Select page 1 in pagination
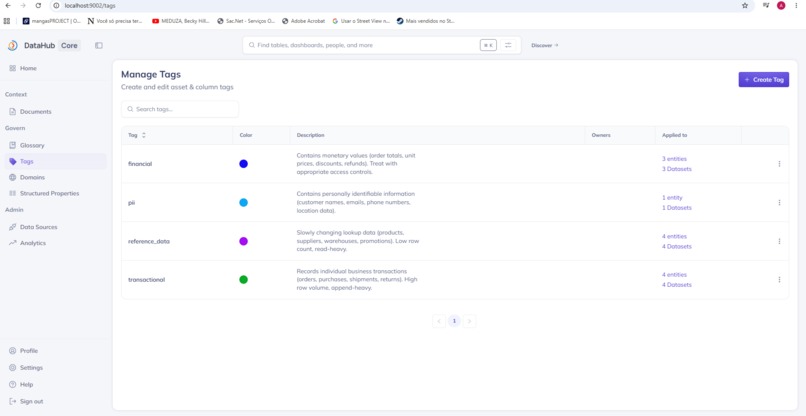This screenshot has width=806, height=416. [x=454, y=321]
